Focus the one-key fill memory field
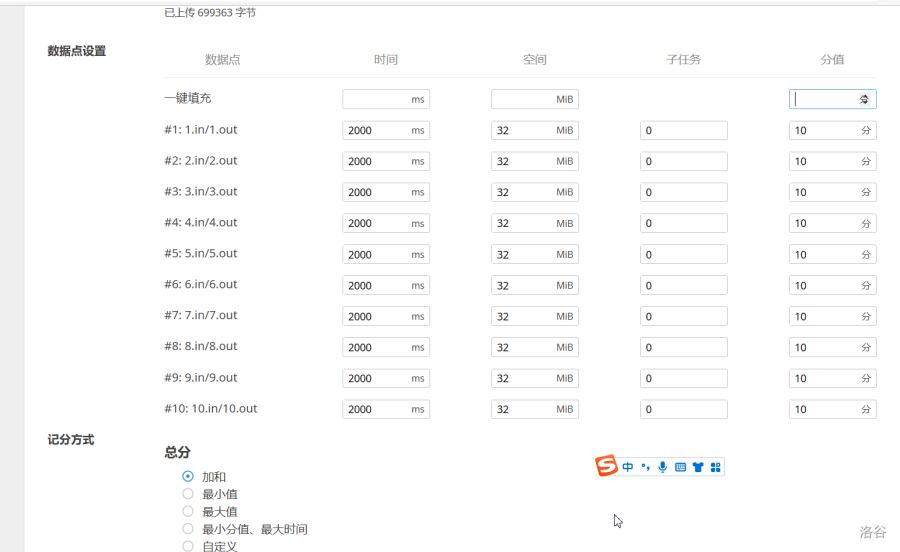This screenshot has height=552, width=900. (x=534, y=99)
